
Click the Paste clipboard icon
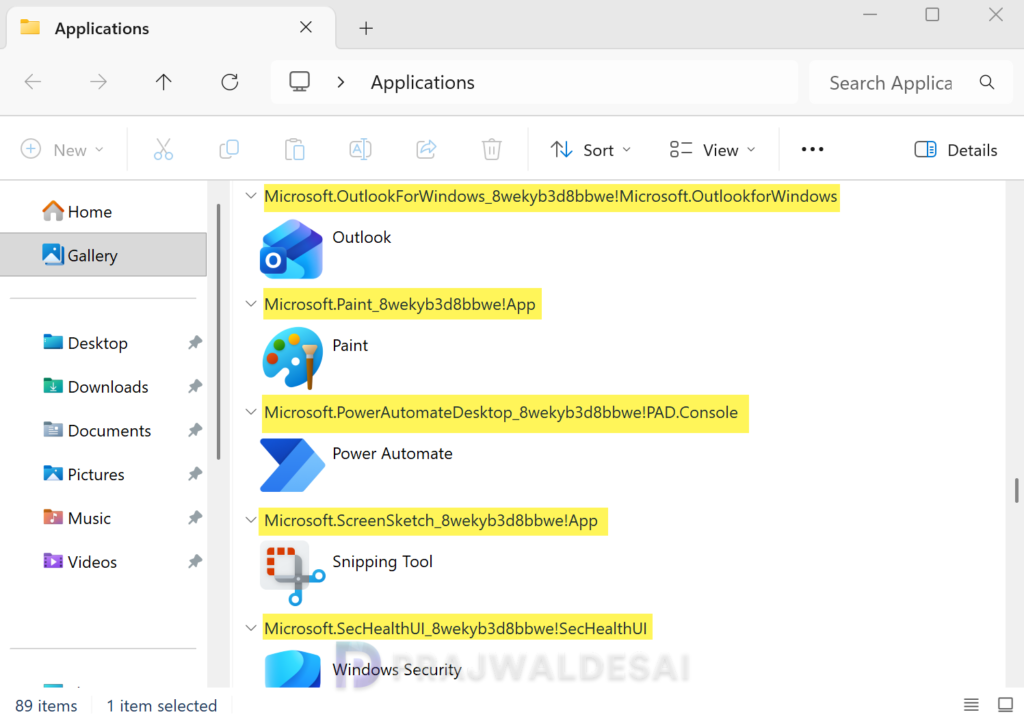(x=295, y=150)
